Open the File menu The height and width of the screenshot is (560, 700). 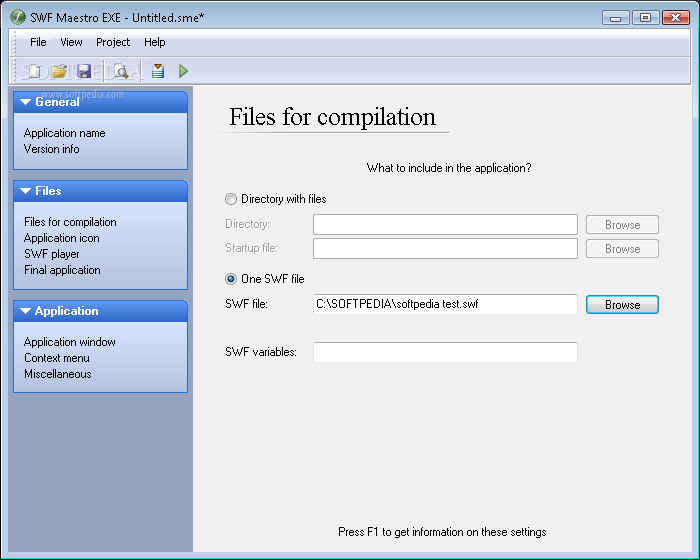coord(38,42)
